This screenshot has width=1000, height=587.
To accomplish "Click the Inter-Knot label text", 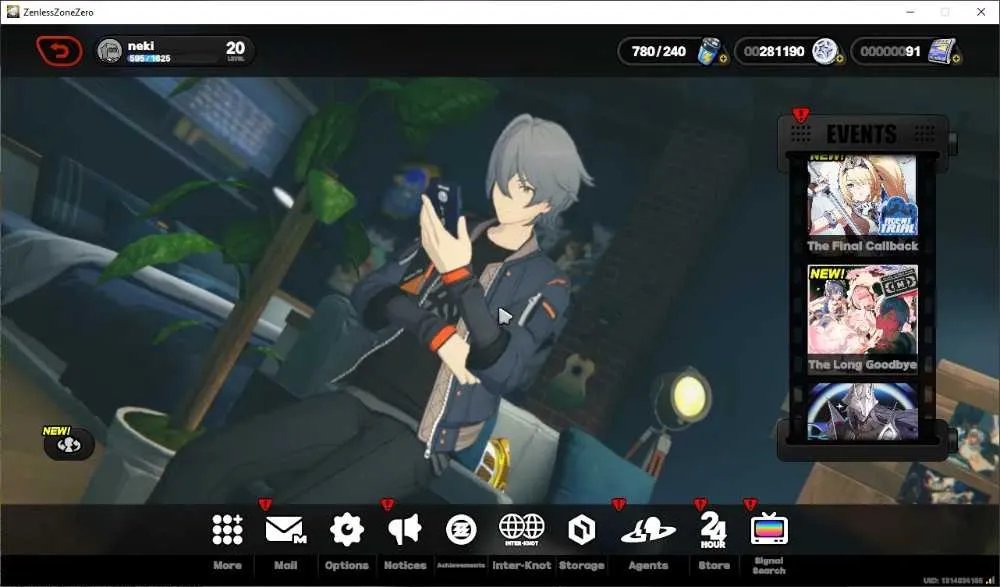I will [x=522, y=565].
